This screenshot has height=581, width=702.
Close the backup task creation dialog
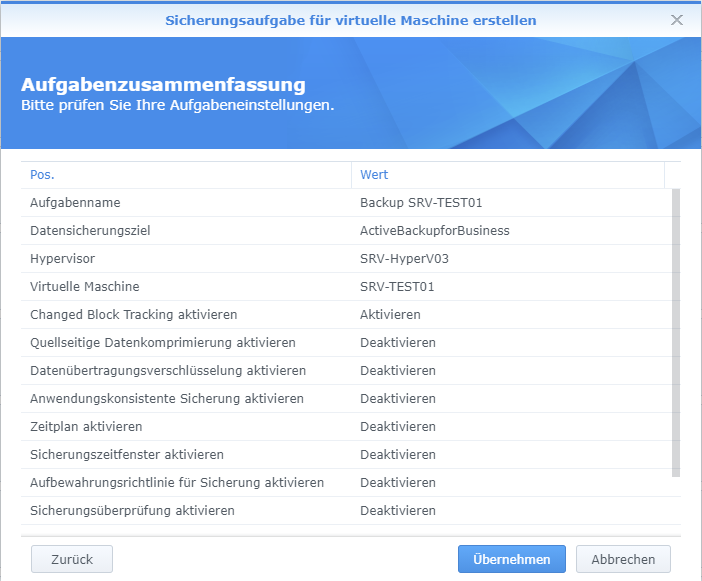676,20
